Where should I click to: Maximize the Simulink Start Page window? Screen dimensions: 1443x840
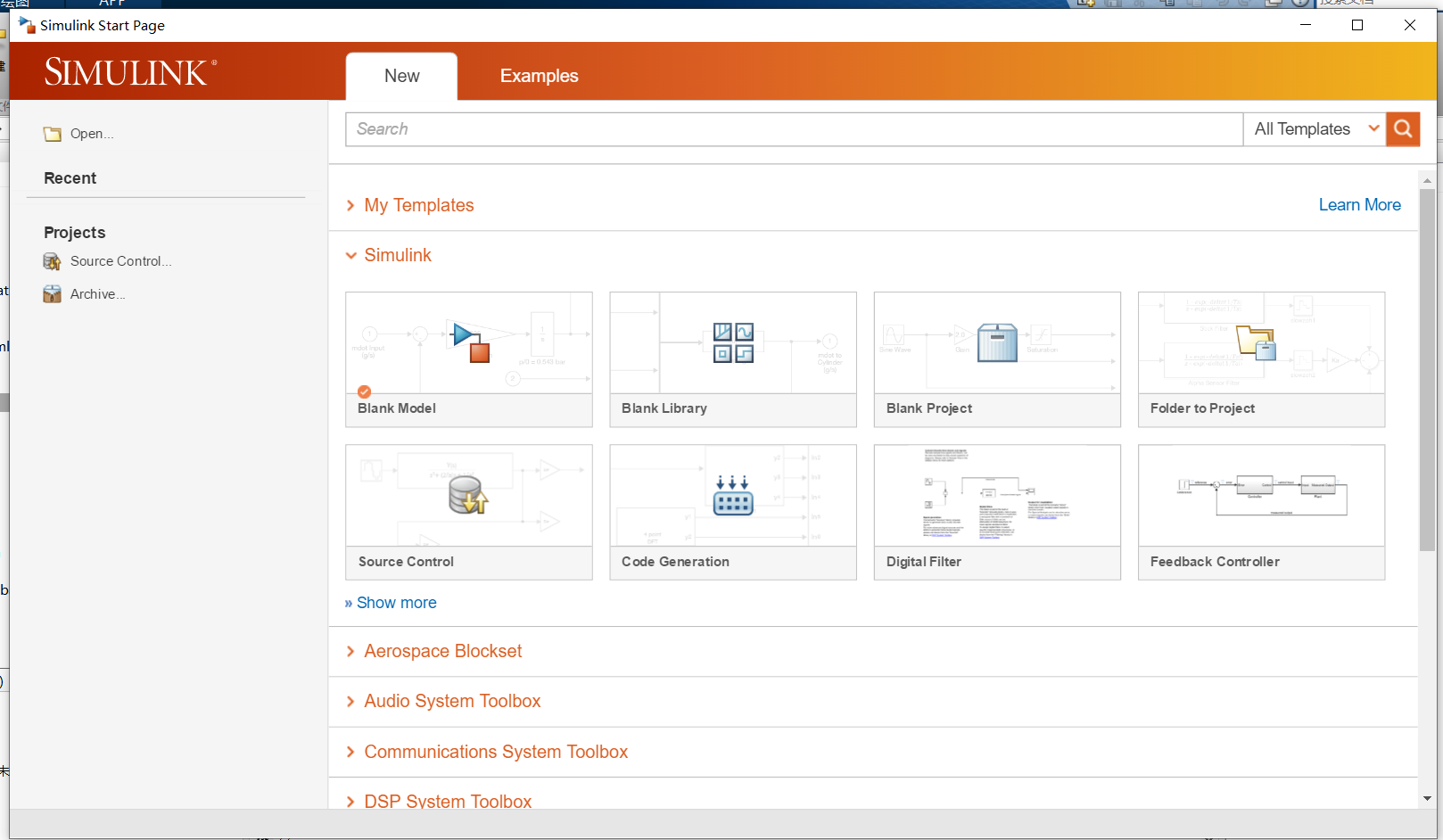click(x=1357, y=25)
